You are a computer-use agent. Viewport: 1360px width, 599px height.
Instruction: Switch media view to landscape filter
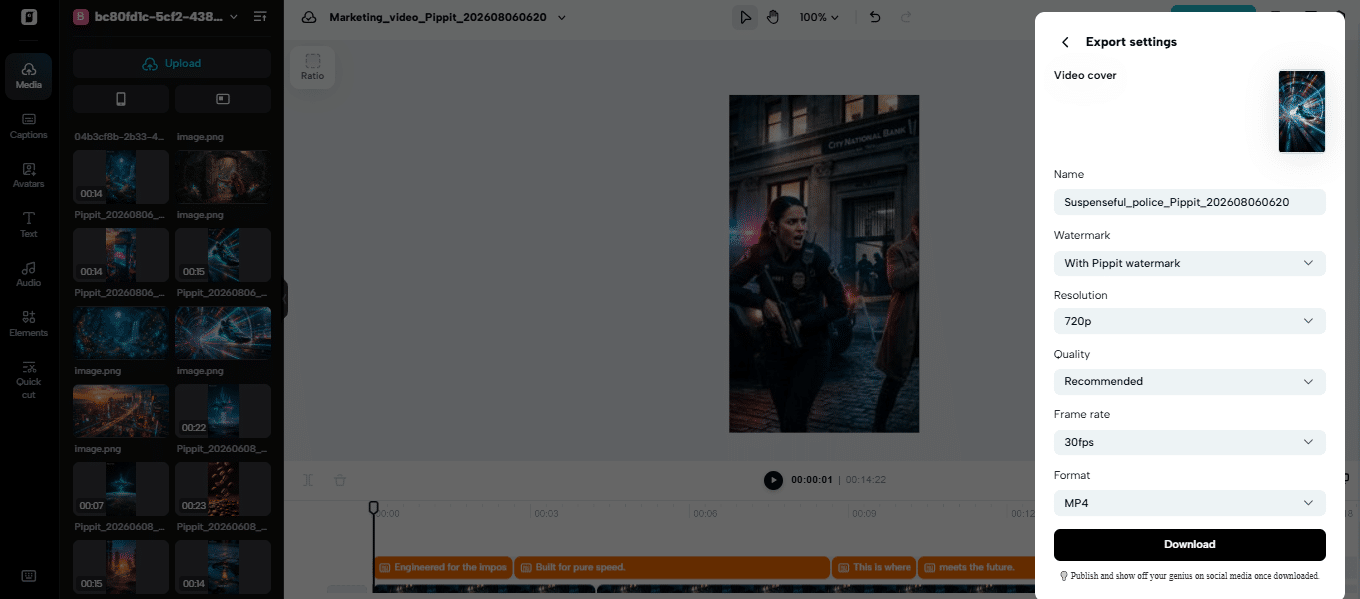tap(223, 99)
